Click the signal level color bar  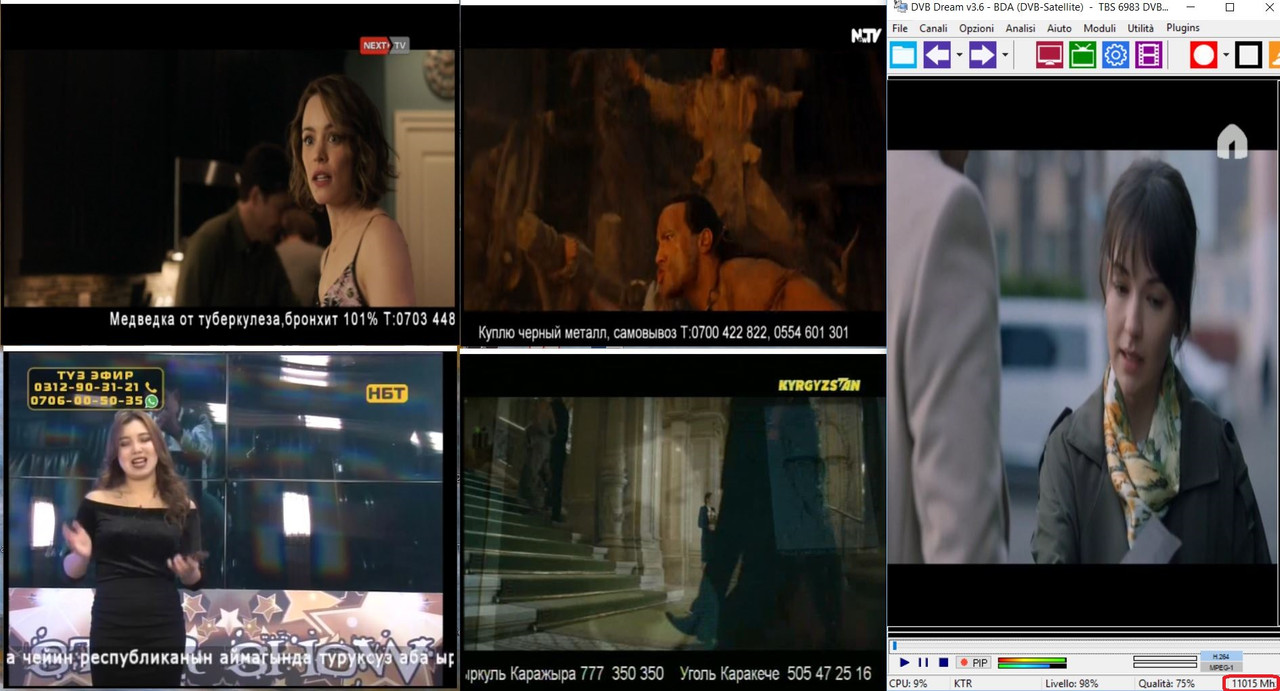click(1032, 660)
